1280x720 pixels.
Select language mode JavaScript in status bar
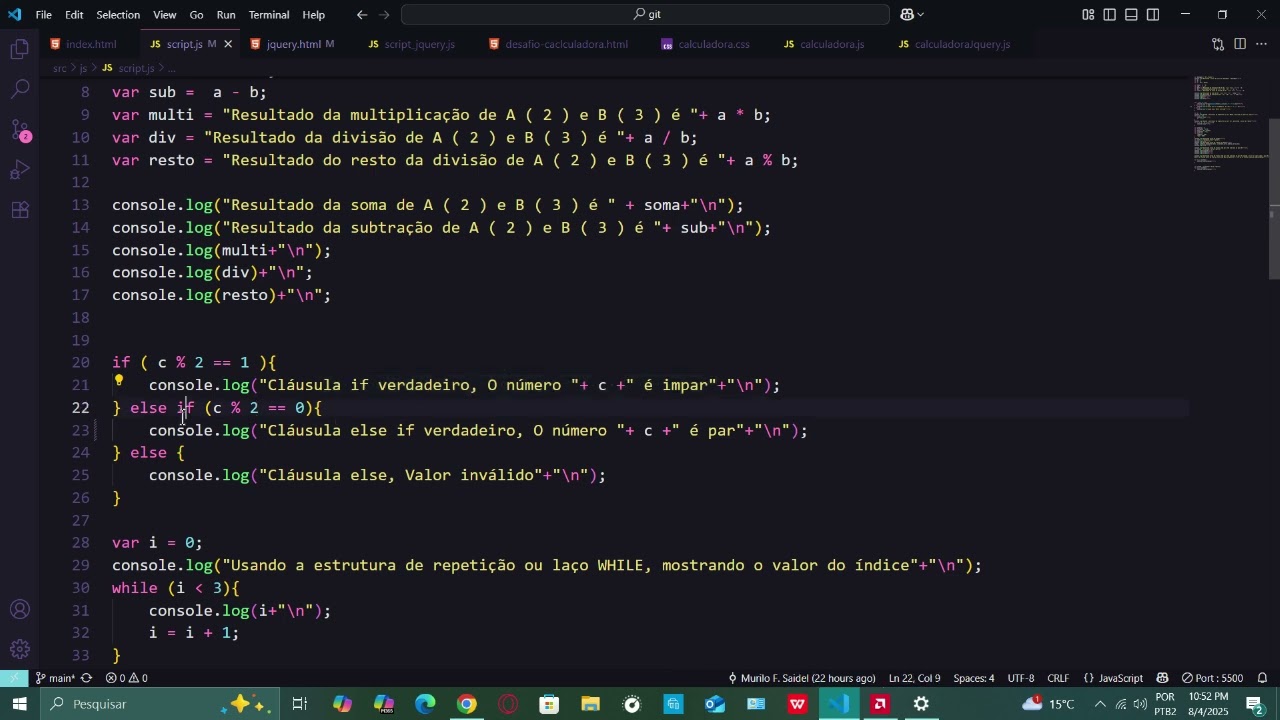pyautogui.click(x=1113, y=678)
